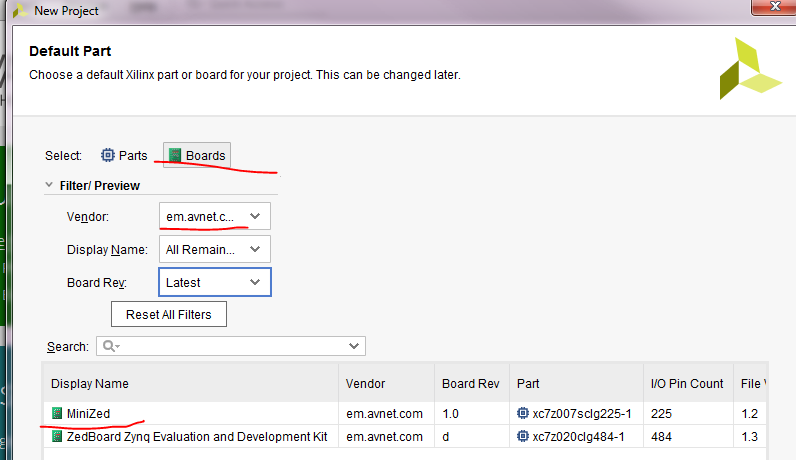The height and width of the screenshot is (460, 796).
Task: Click file version 1.3 cell
Action: (750, 437)
